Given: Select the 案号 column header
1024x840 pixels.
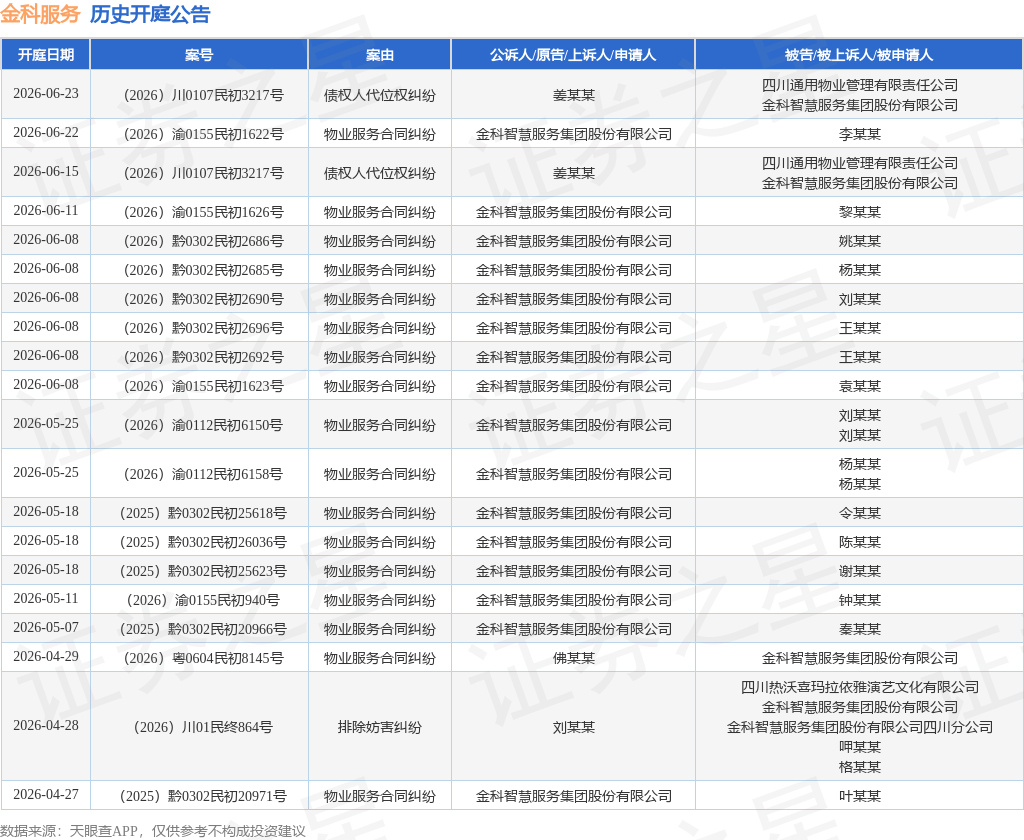Looking at the screenshot, I should click(x=199, y=55).
